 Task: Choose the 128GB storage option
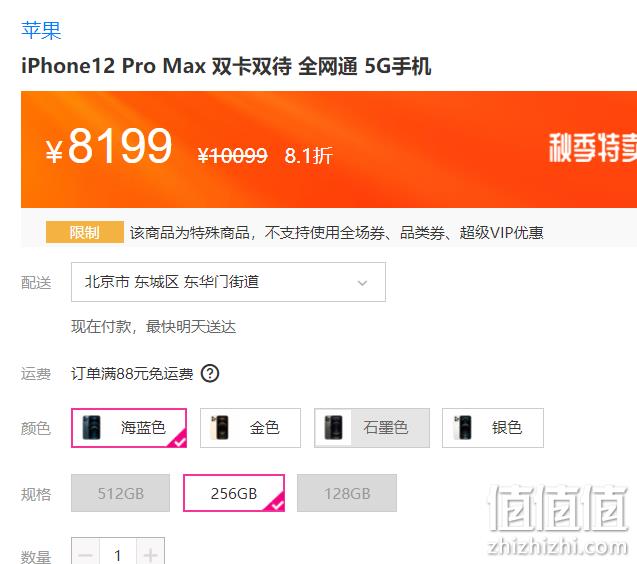347,493
